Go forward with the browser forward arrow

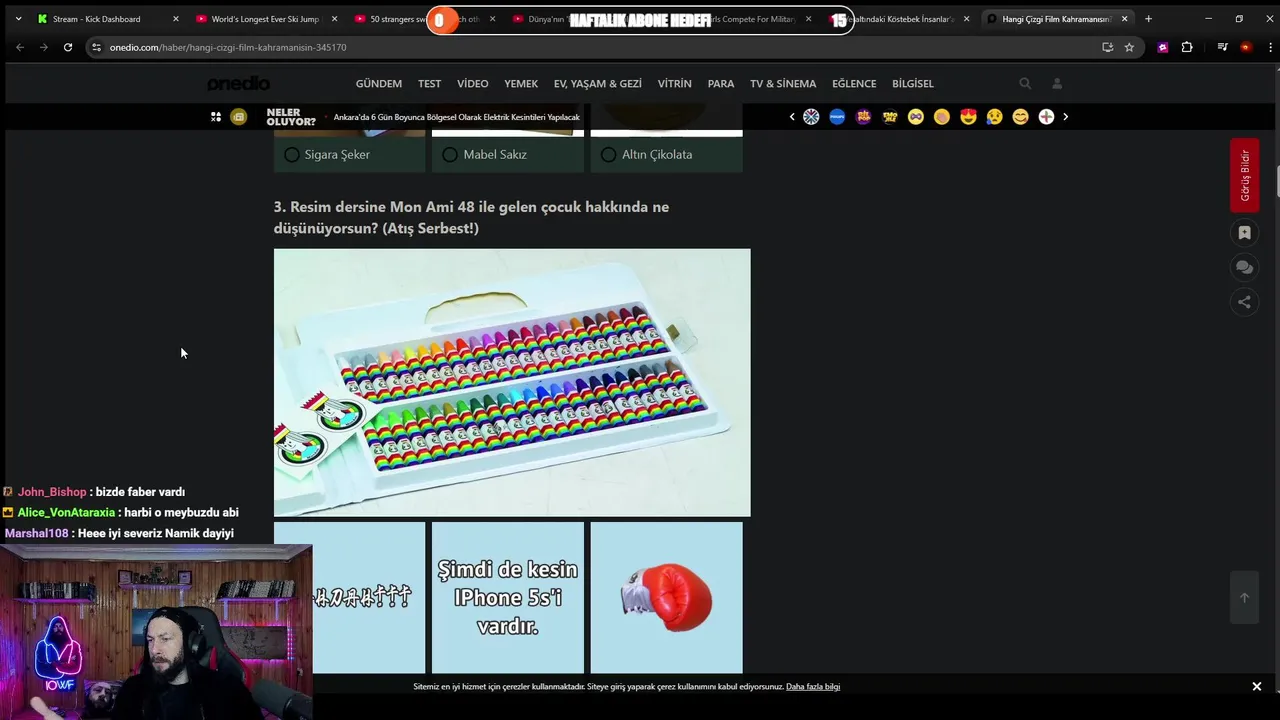(x=43, y=47)
